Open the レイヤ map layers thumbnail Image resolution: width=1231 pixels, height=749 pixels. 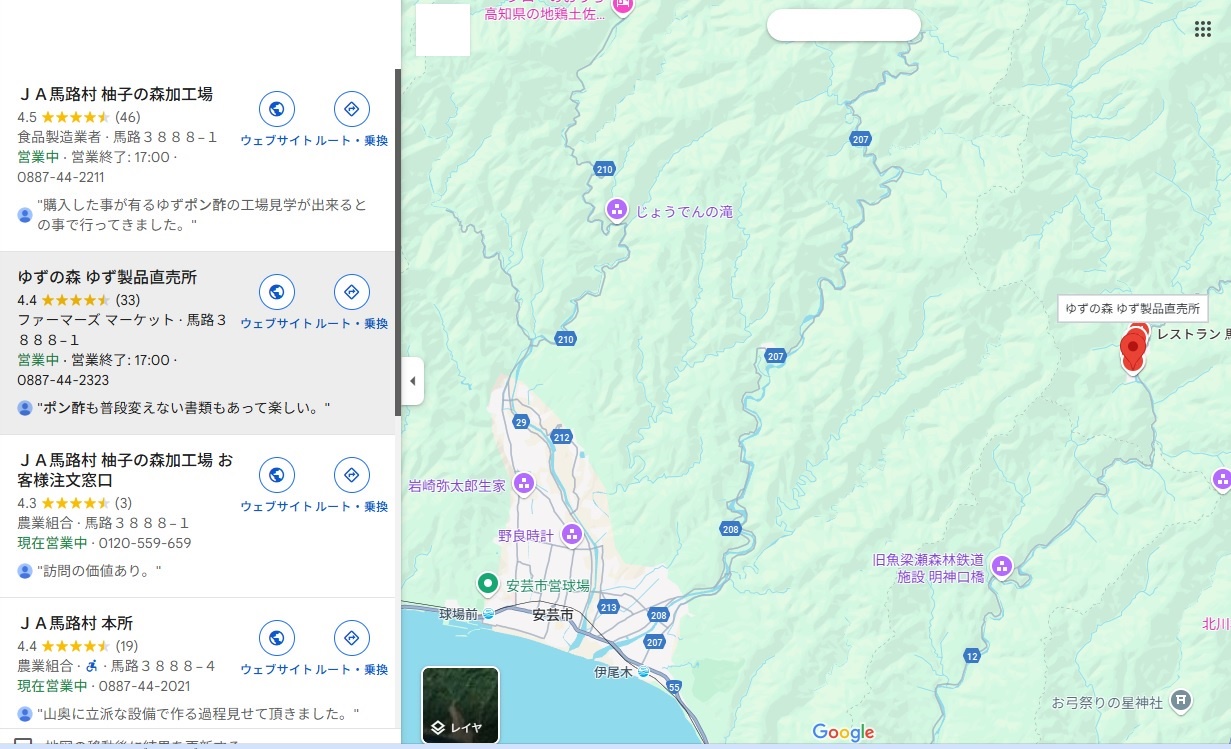point(460,705)
